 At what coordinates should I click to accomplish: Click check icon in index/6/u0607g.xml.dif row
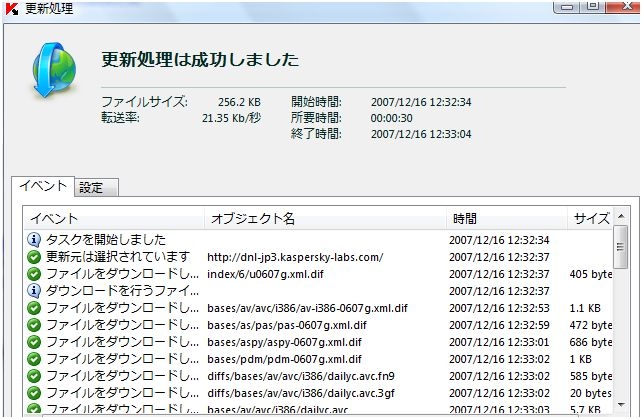click(x=34, y=274)
